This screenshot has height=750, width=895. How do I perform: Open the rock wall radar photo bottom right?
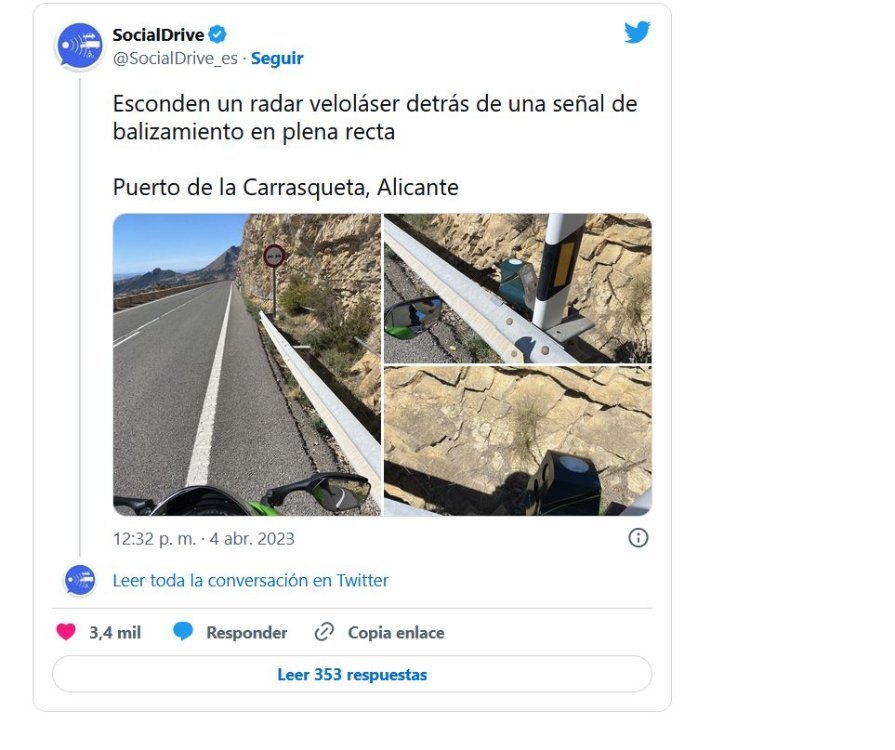pyautogui.click(x=518, y=441)
